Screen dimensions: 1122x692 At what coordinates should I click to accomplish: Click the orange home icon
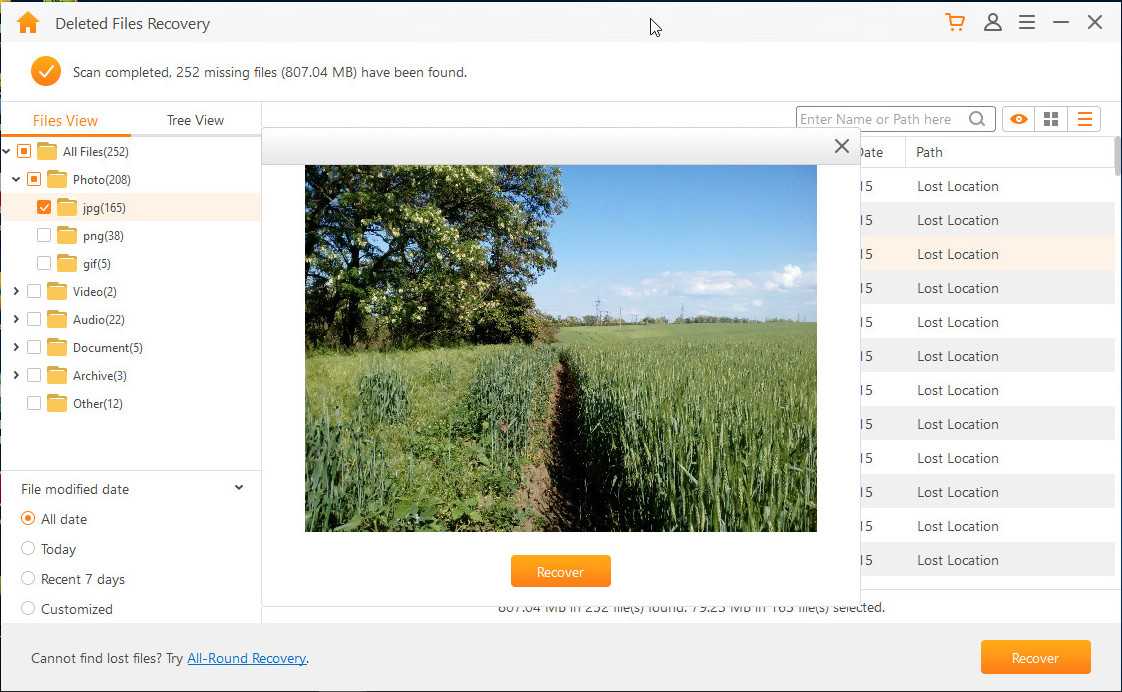tap(28, 23)
